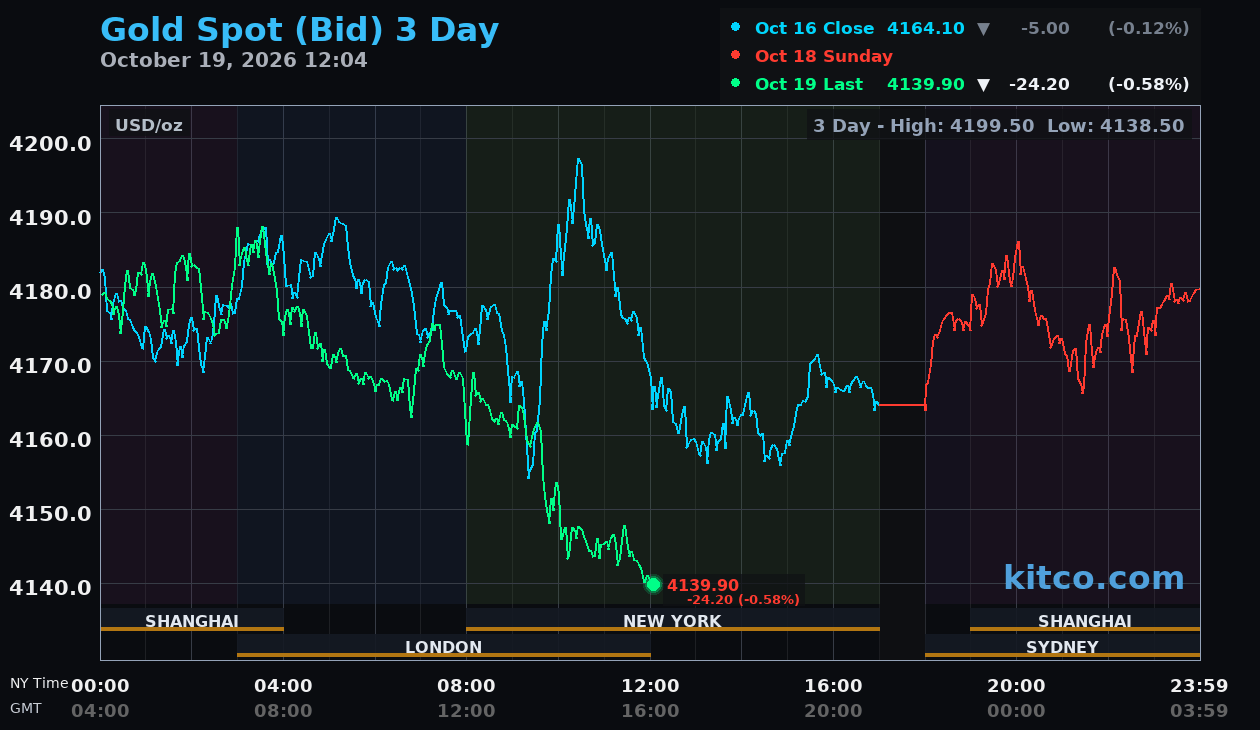Click the SYDNEY session bar

1062,646
